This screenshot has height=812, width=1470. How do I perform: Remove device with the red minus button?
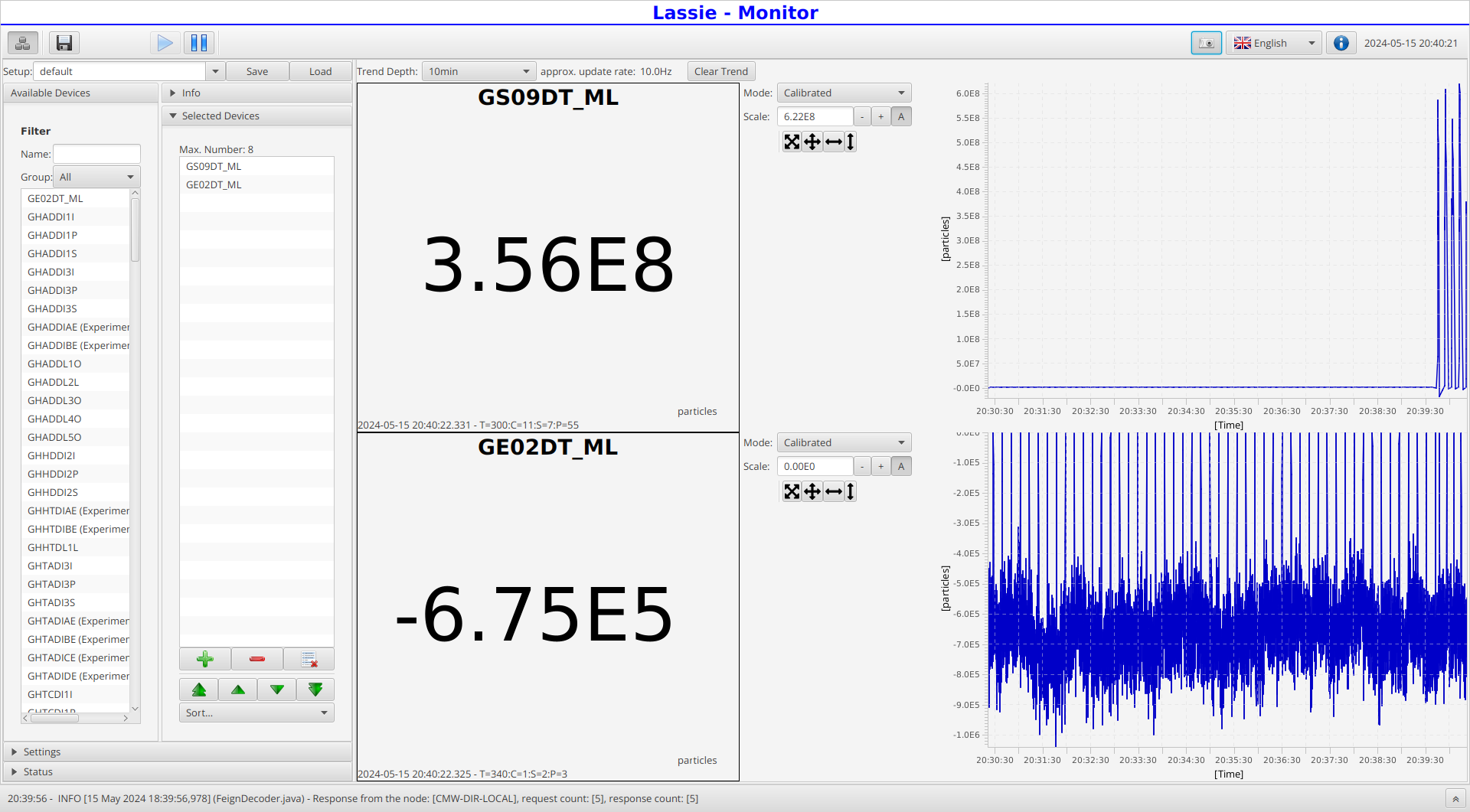[x=257, y=659]
